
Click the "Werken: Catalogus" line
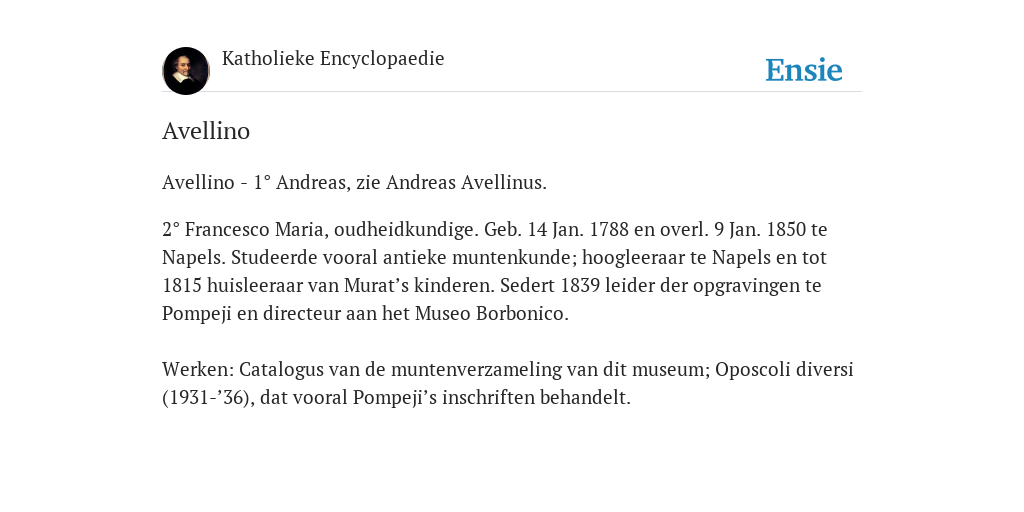tap(507, 370)
